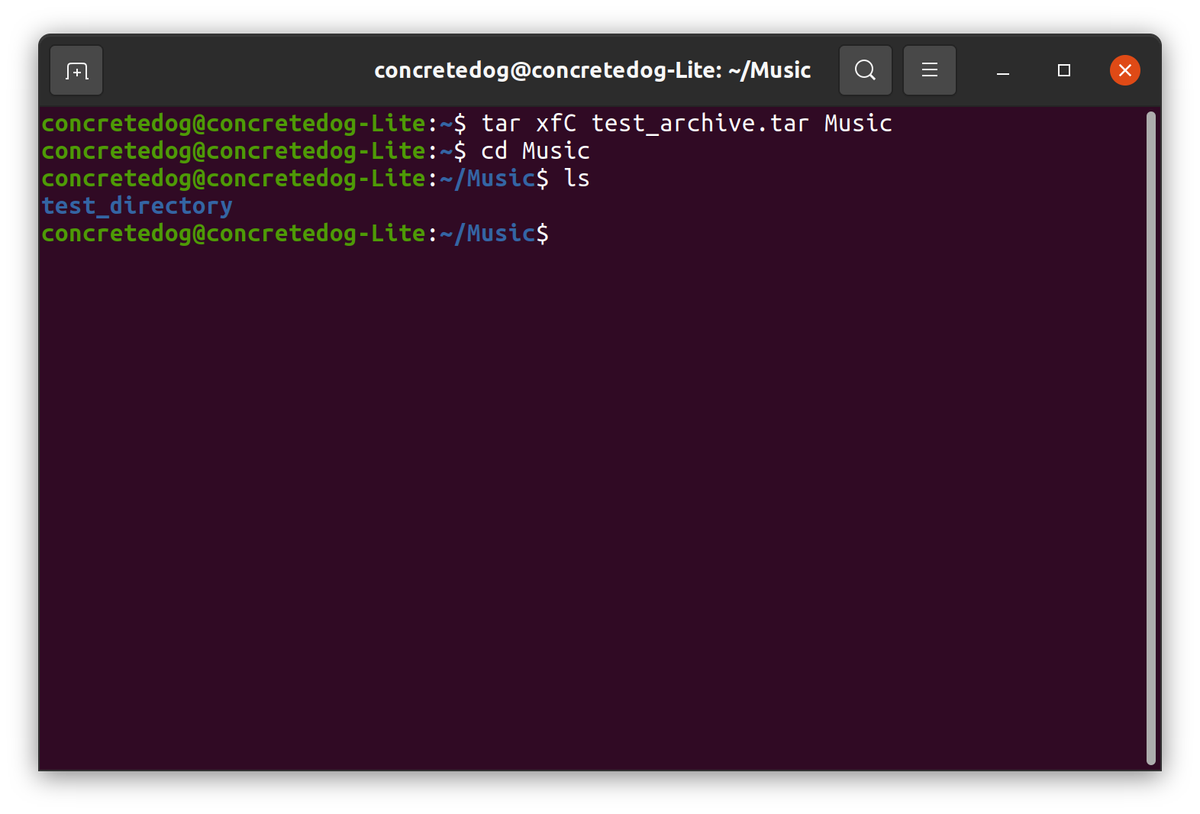The image size is (1200, 814).
Task: Activate the find-in-terminal magnifier
Action: point(865,70)
